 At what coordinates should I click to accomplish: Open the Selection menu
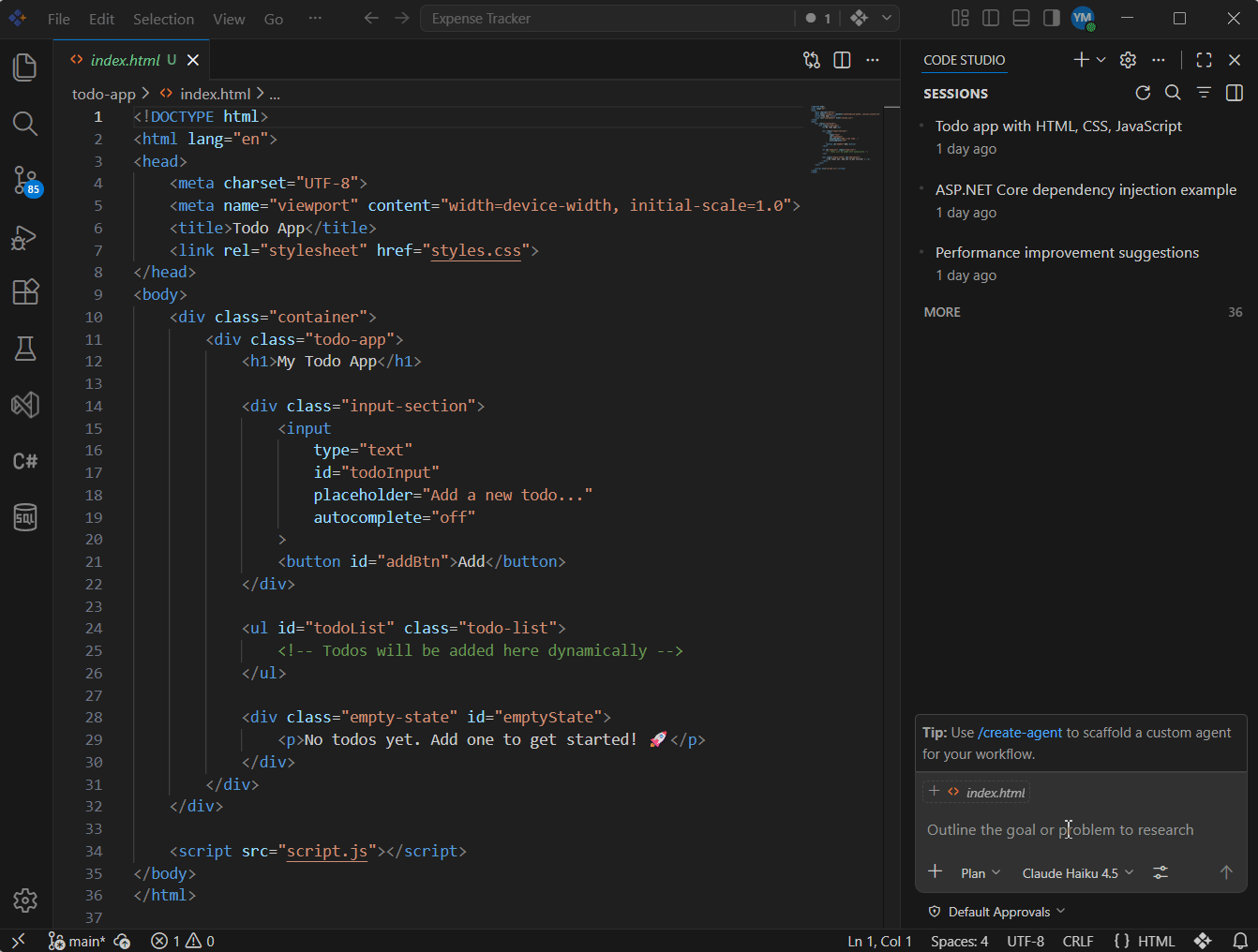click(x=163, y=19)
